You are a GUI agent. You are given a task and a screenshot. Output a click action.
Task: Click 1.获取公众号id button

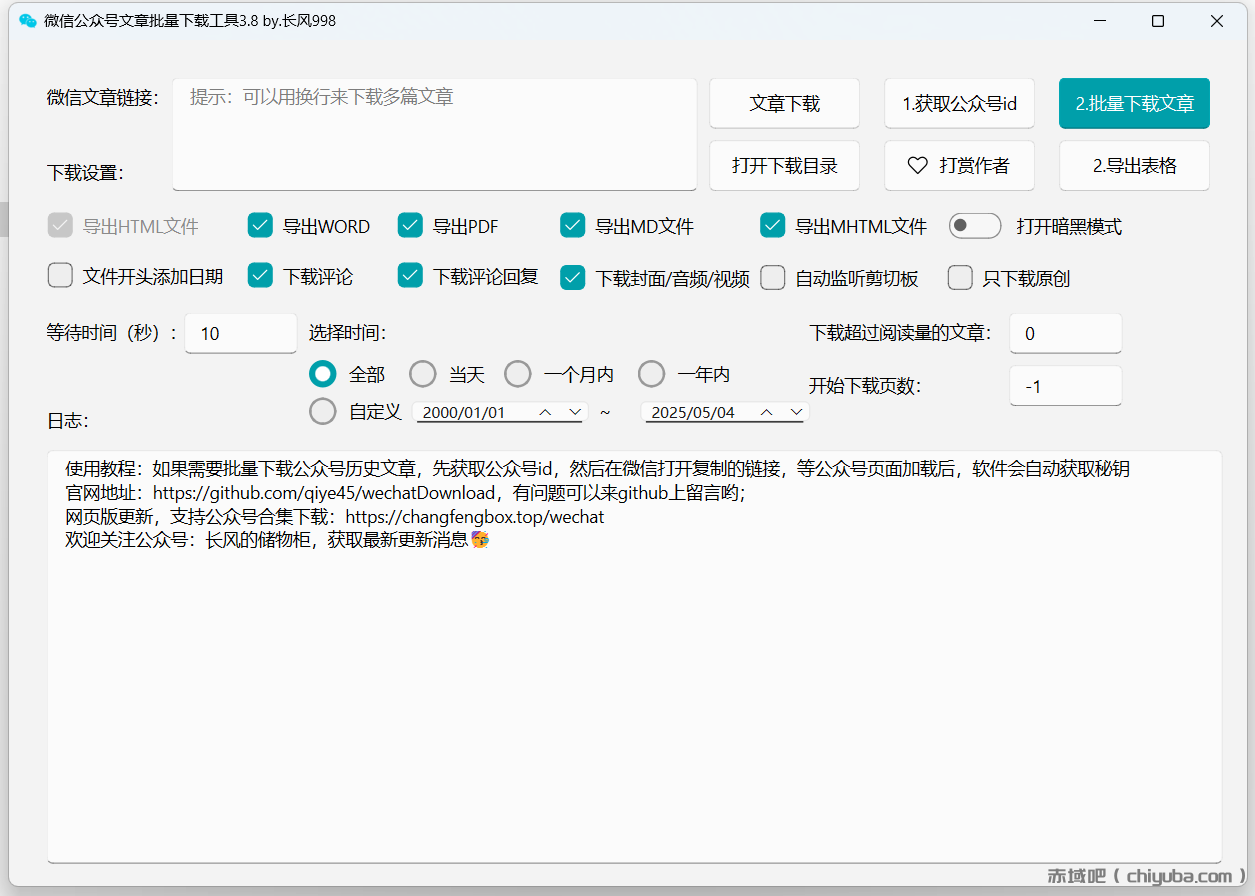[x=960, y=104]
